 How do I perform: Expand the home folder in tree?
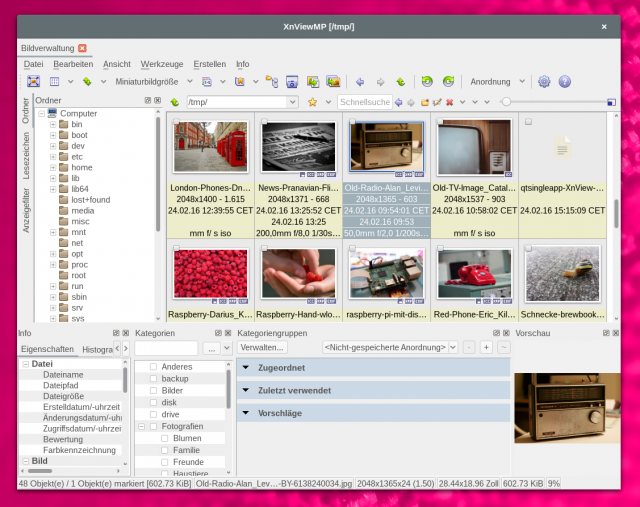pyautogui.click(x=53, y=167)
